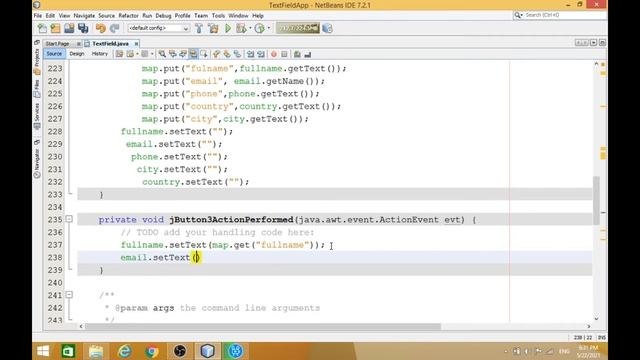Image resolution: width=640 pixels, height=360 pixels.
Task: Open the Source menu
Action: coord(107,16)
